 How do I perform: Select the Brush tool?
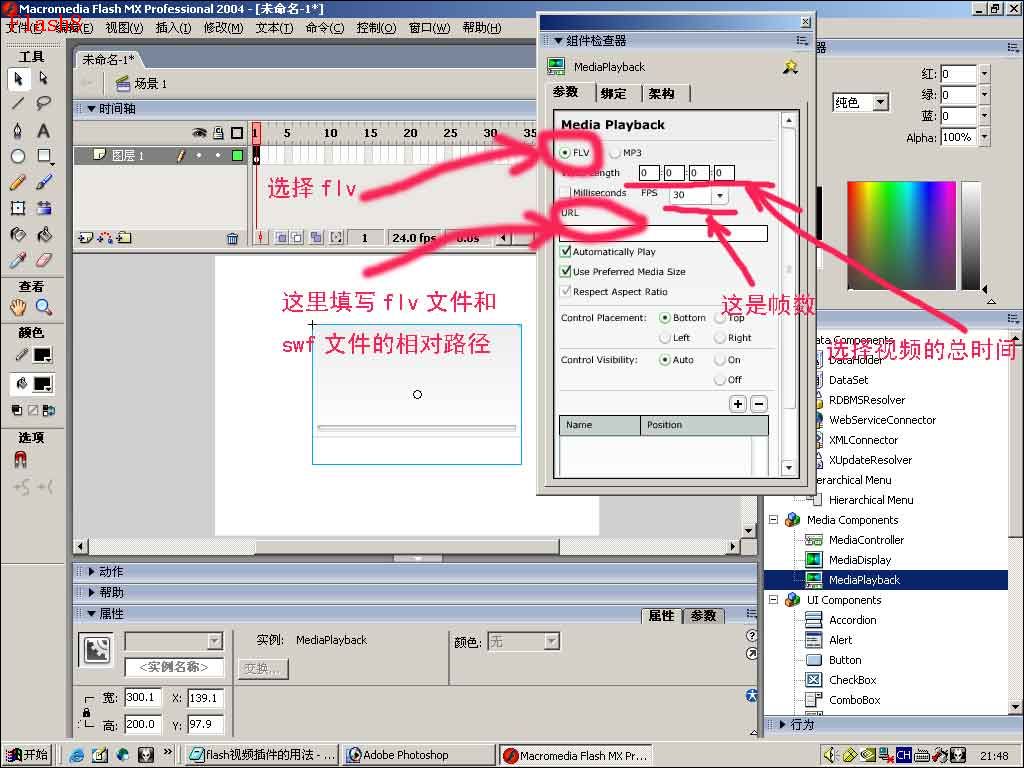pos(44,182)
